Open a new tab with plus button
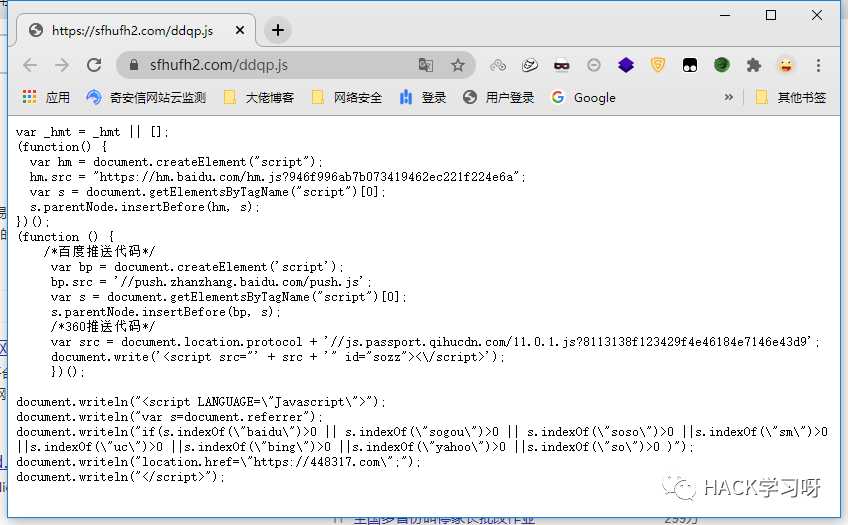Viewport: 848px width, 525px height. point(278,30)
